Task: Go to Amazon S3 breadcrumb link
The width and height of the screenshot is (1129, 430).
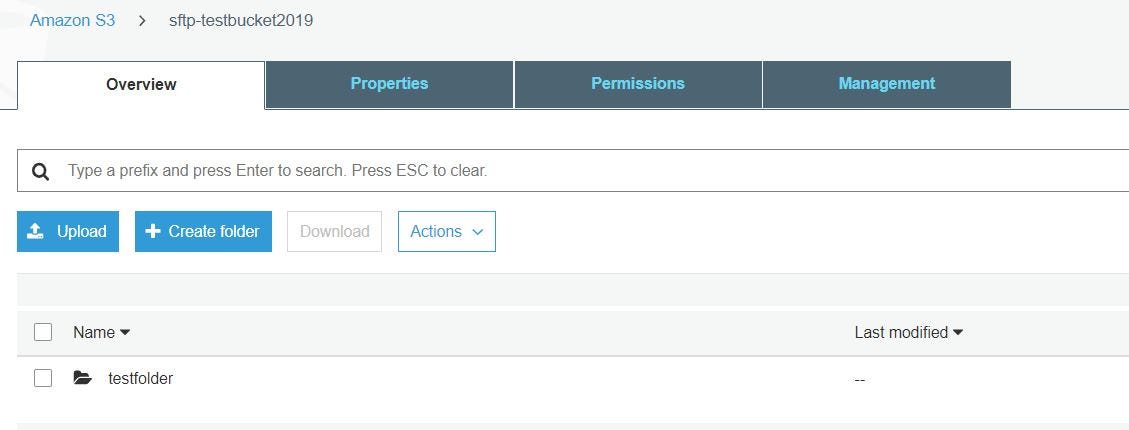Action: pos(72,20)
